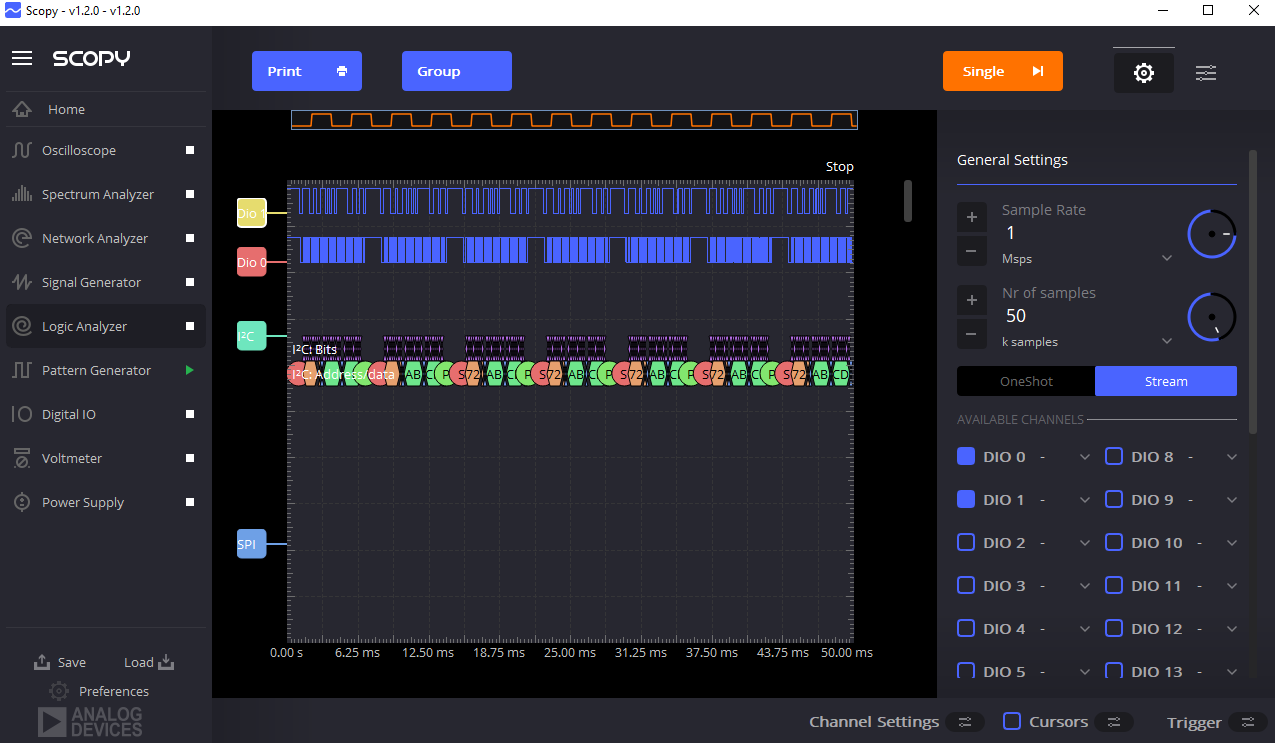Click the Preferences gear icon
1275x743 pixels.
(59, 691)
